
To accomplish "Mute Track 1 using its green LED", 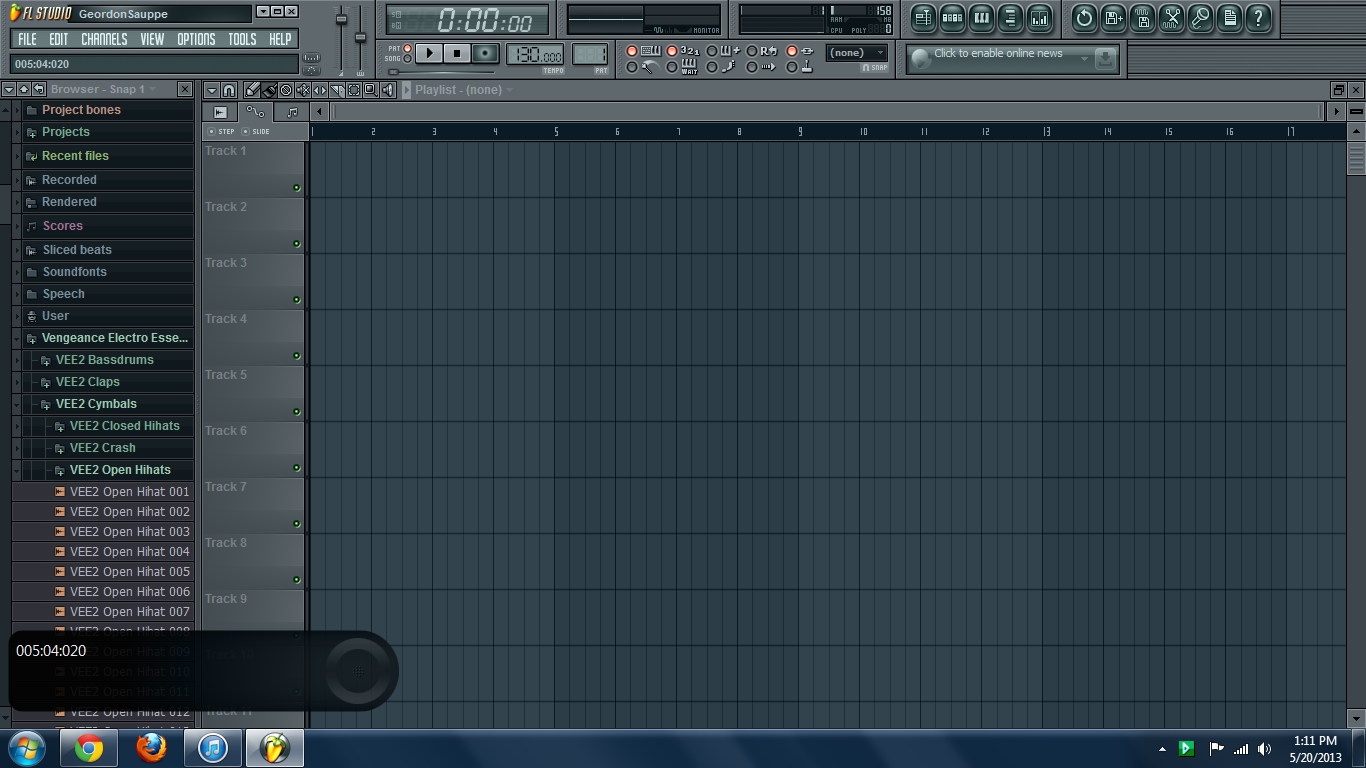I will 296,188.
